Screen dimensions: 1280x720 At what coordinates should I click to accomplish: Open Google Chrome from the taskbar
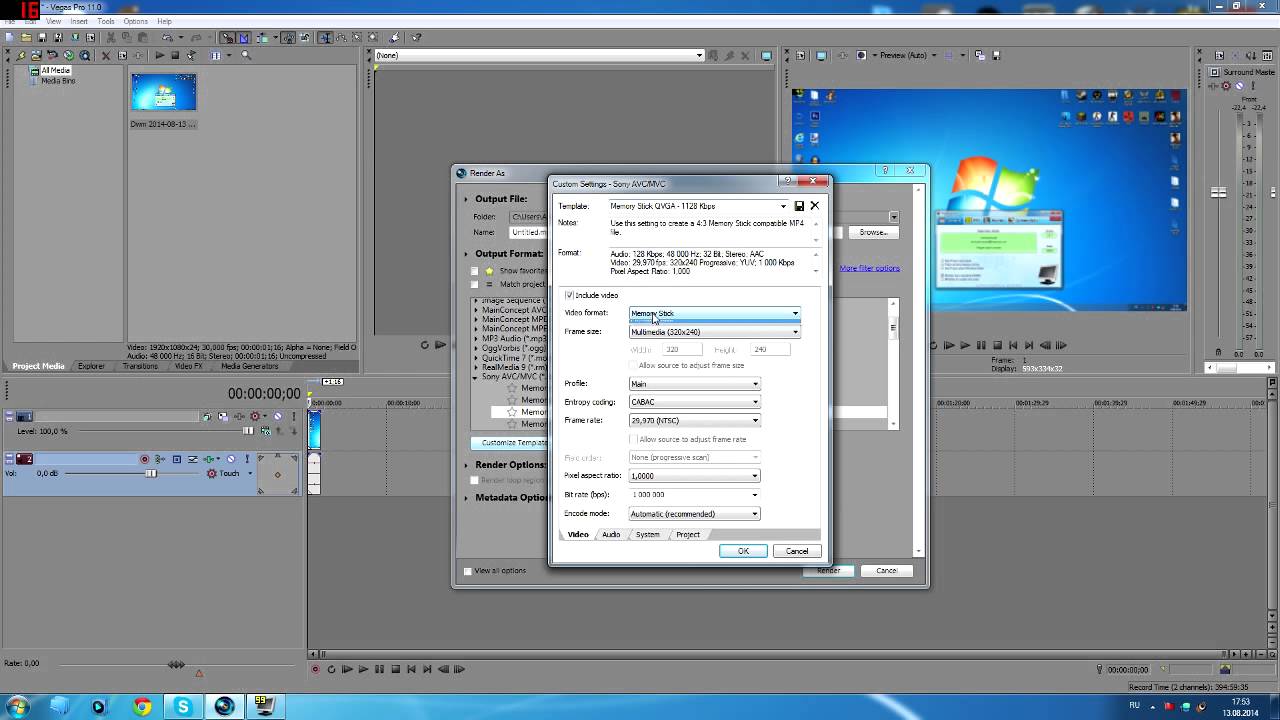(x=142, y=706)
